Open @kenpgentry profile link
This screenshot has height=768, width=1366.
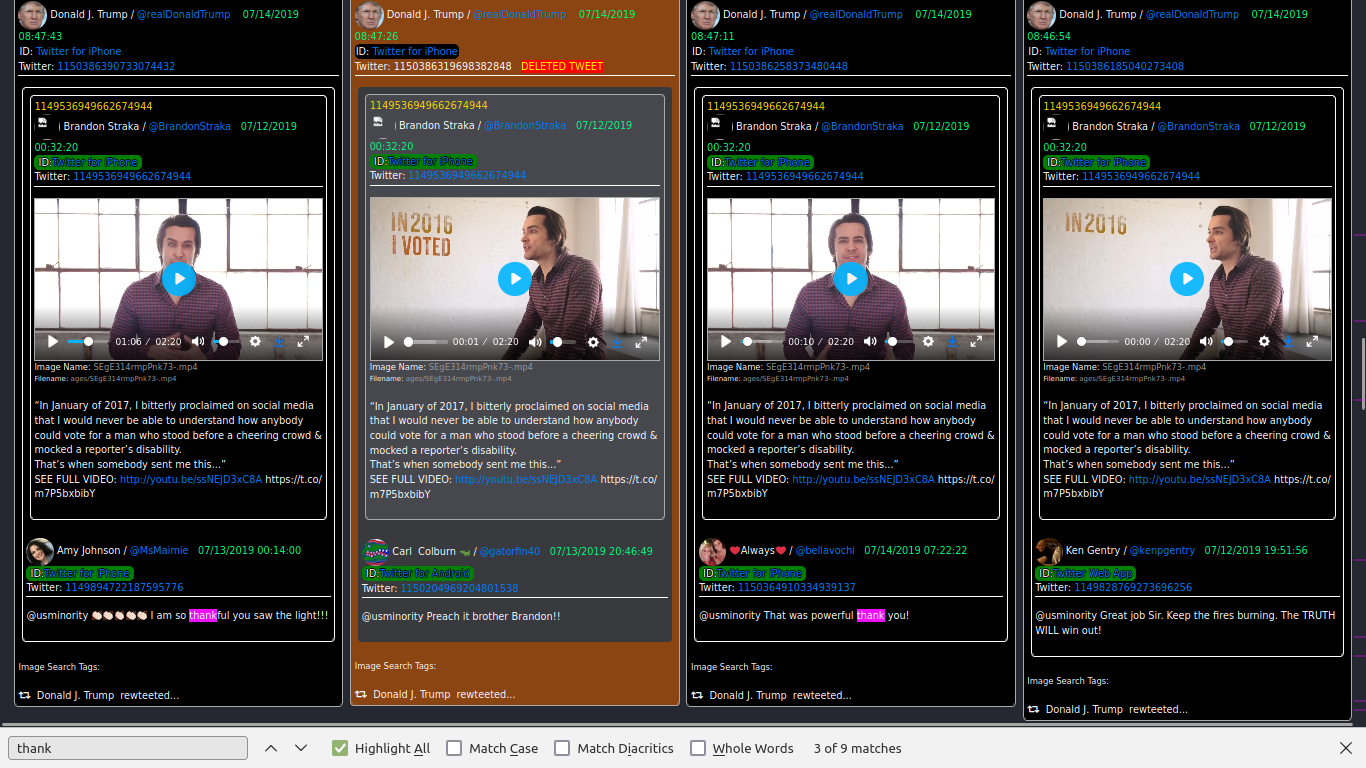coord(1162,550)
